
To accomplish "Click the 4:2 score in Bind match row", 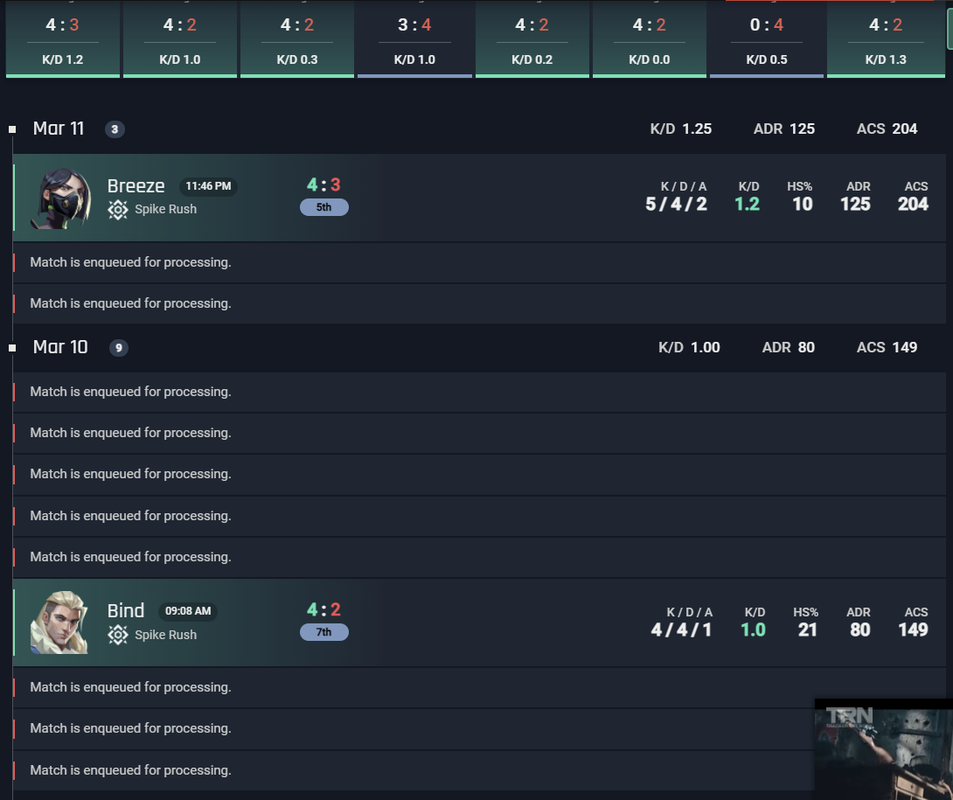I will (323, 609).
